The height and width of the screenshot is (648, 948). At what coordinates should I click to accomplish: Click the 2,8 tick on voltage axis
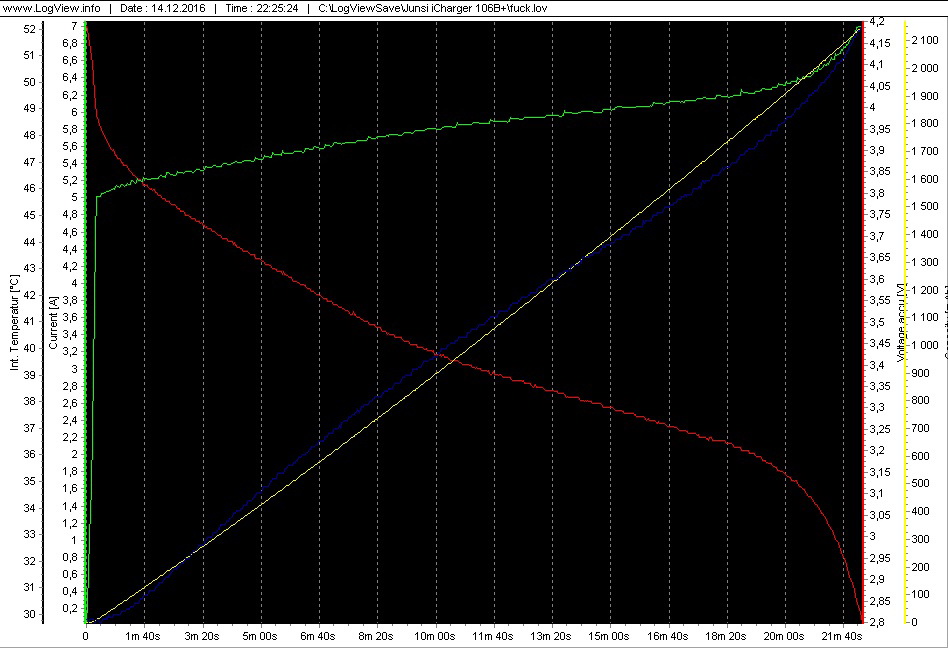[877, 622]
